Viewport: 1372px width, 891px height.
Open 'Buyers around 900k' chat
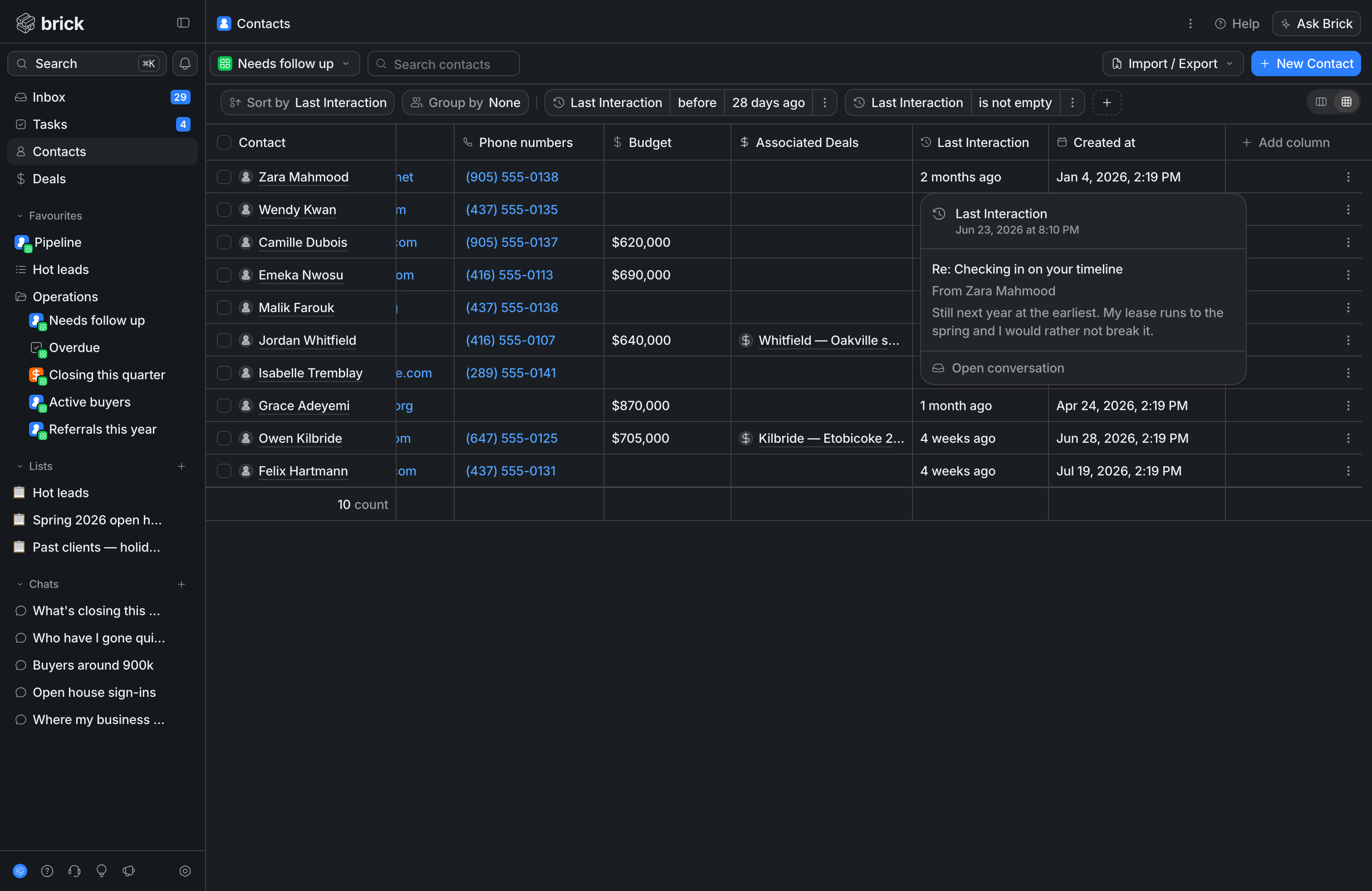103,665
